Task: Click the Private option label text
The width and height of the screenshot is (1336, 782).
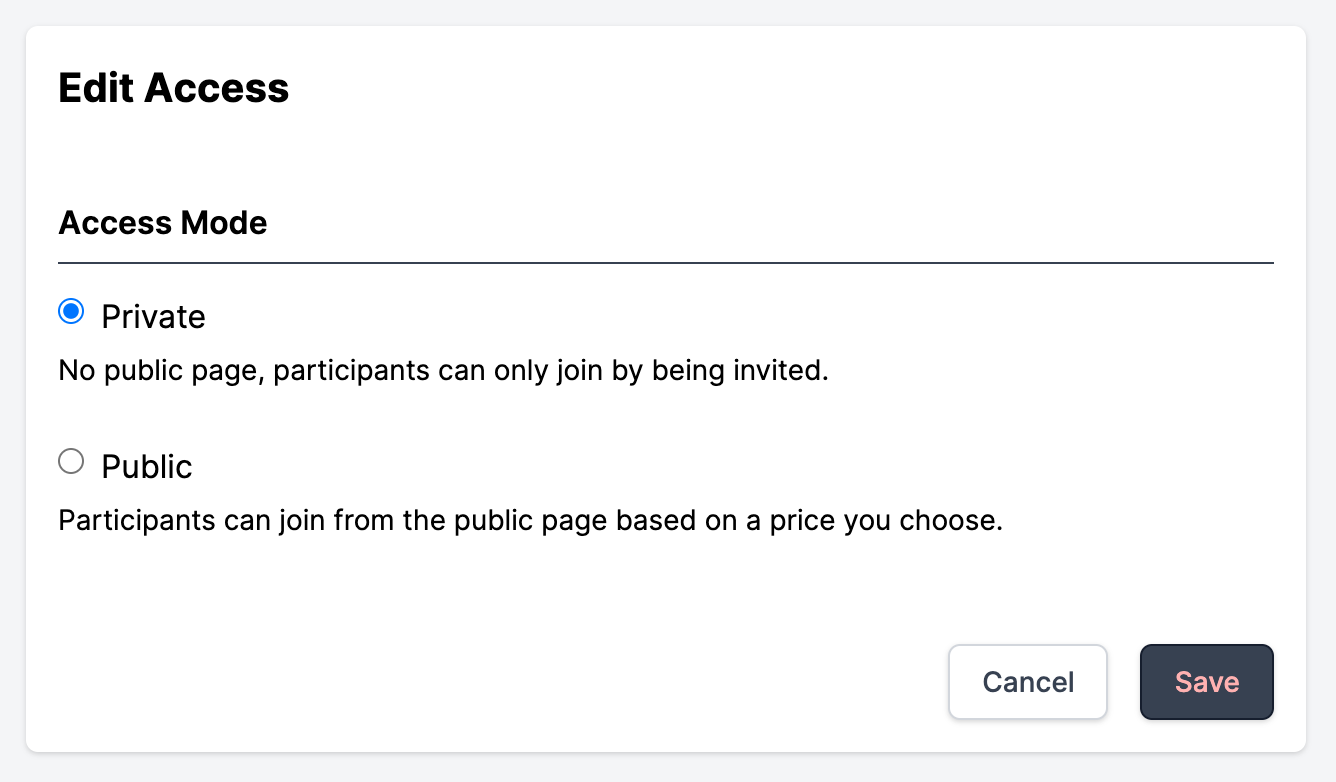Action: pyautogui.click(x=153, y=316)
